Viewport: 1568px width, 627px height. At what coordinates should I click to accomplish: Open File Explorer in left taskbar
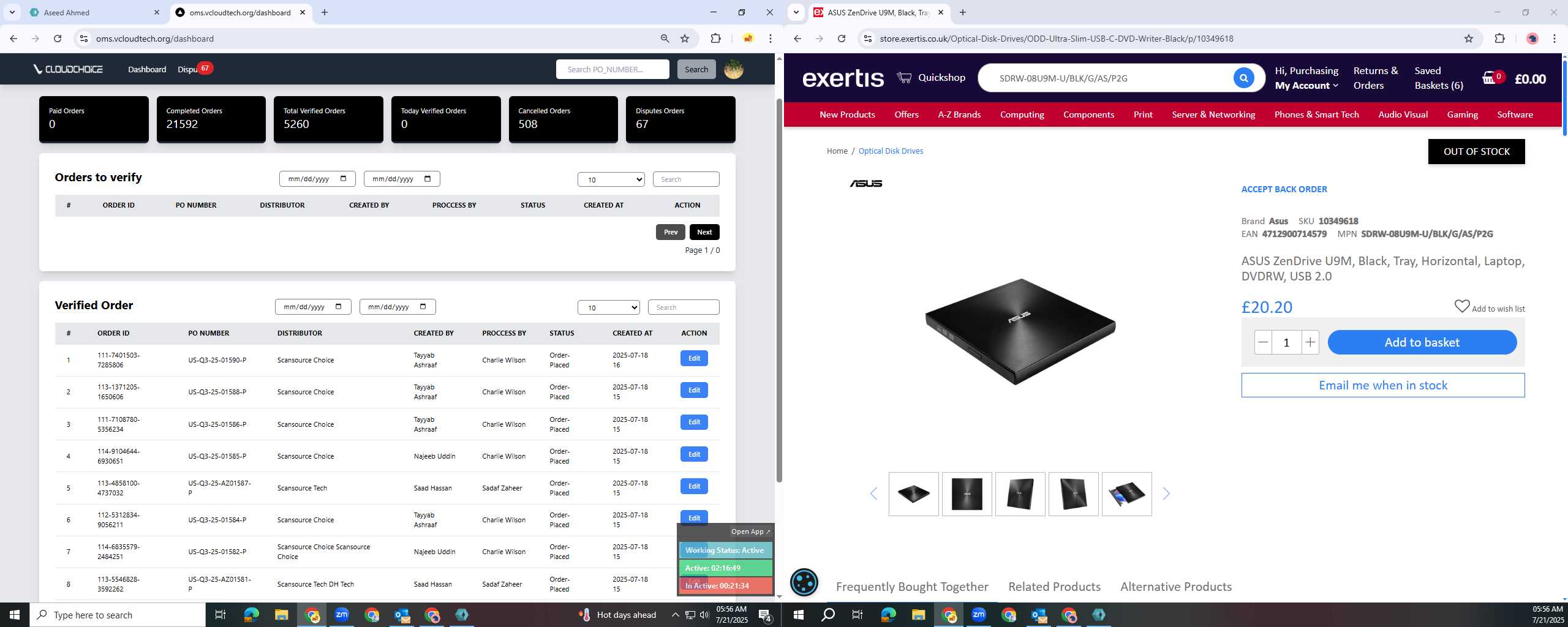click(281, 615)
